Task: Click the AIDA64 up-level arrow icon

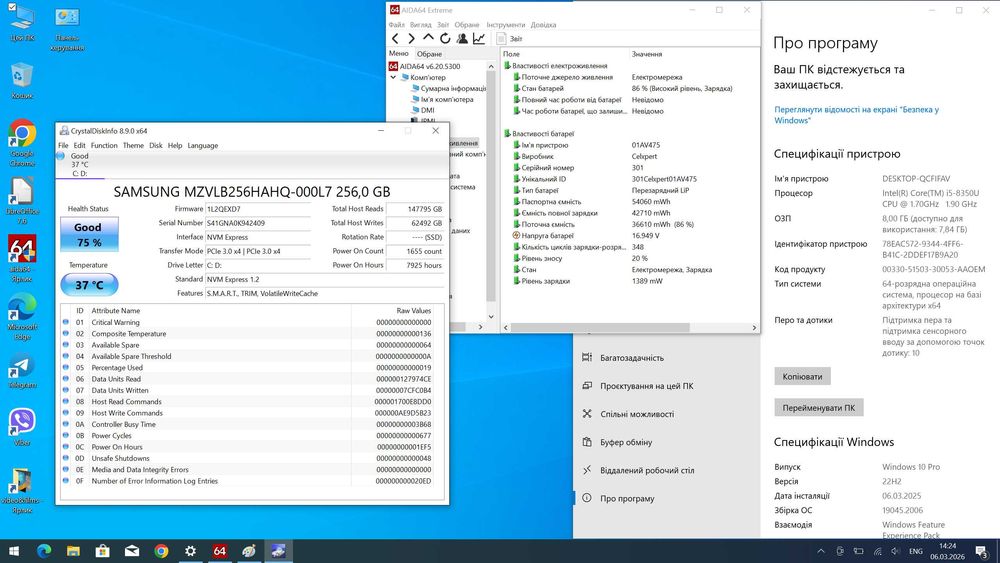Action: [428, 38]
